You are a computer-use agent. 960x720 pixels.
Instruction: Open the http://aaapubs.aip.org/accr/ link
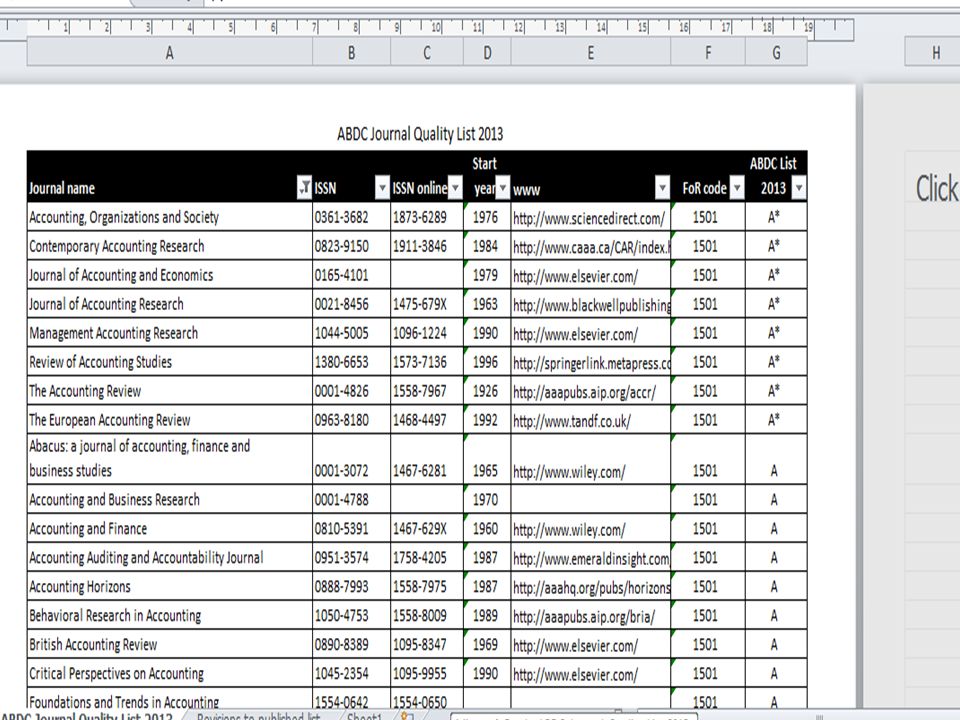[584, 392]
